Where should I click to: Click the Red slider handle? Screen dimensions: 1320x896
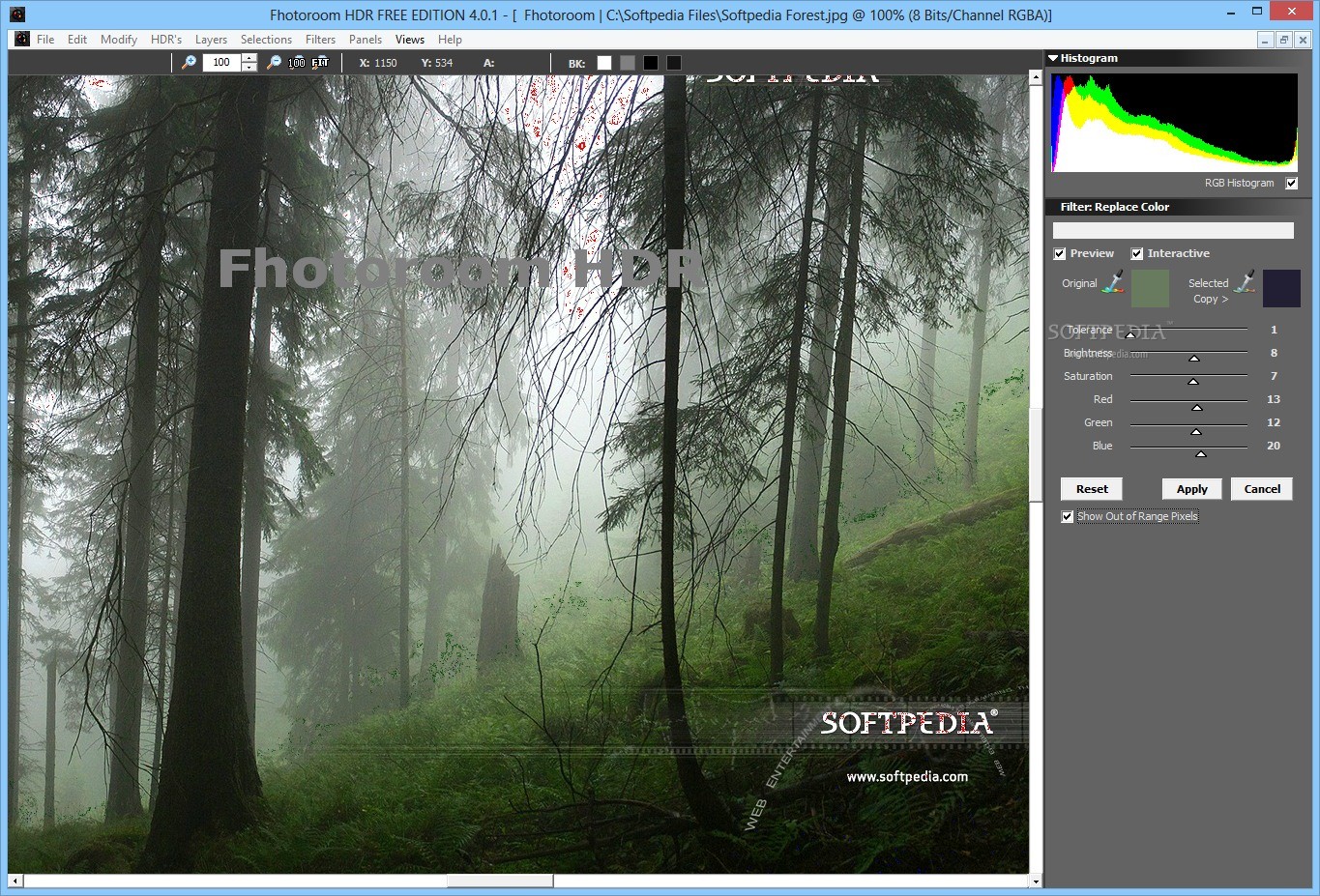point(1196,408)
